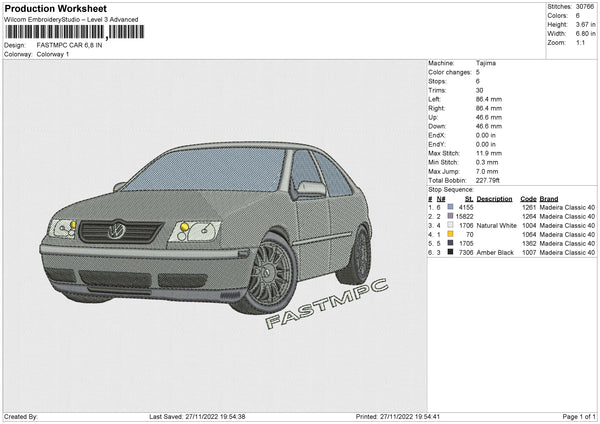Click the Brand column header
600x424 pixels.
tap(549, 198)
